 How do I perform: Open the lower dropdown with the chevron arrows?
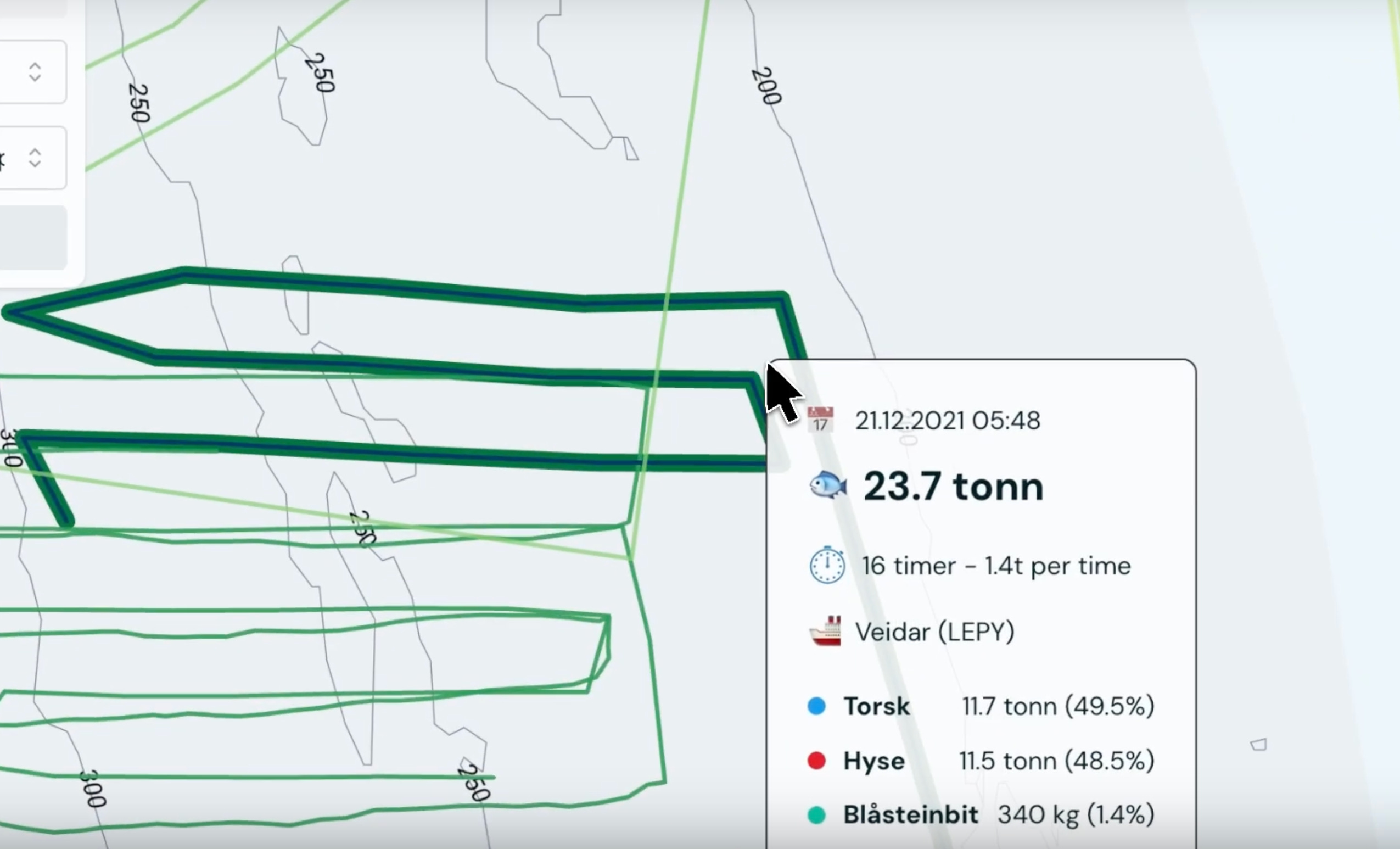click(34, 158)
